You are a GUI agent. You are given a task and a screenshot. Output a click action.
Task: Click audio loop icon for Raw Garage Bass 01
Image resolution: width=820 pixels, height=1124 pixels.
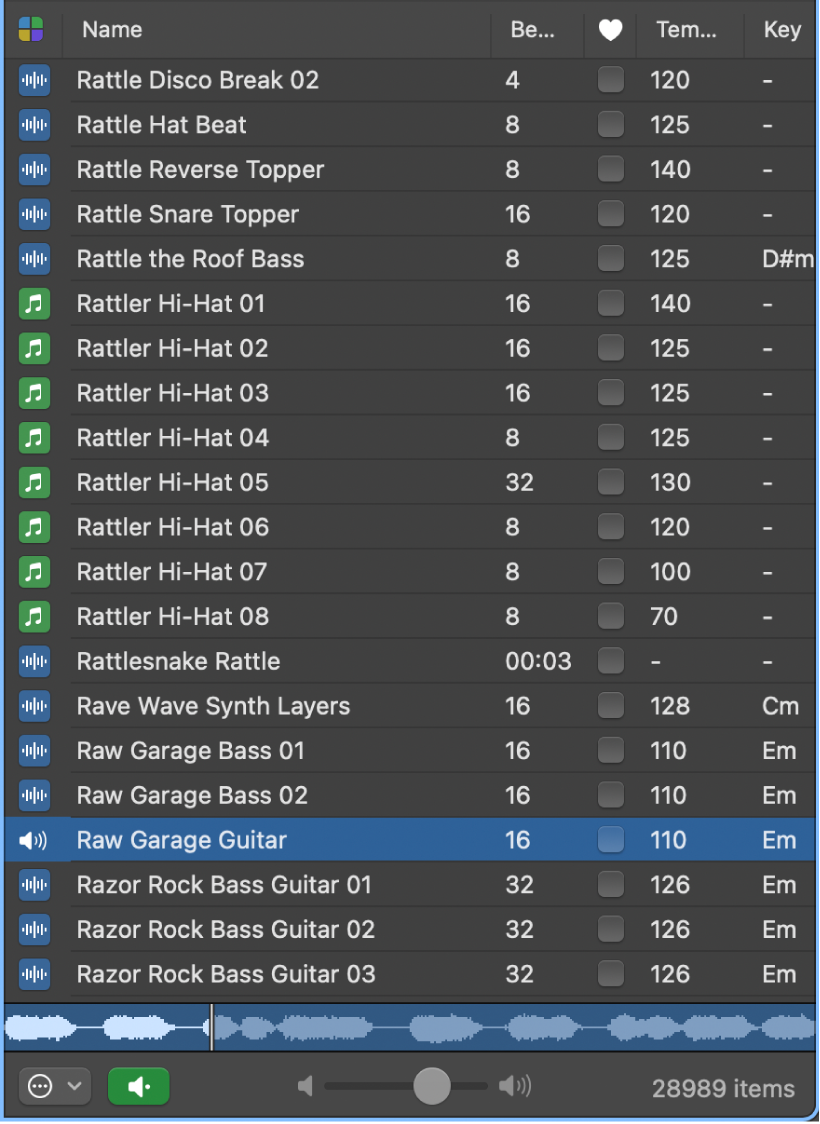point(34,751)
